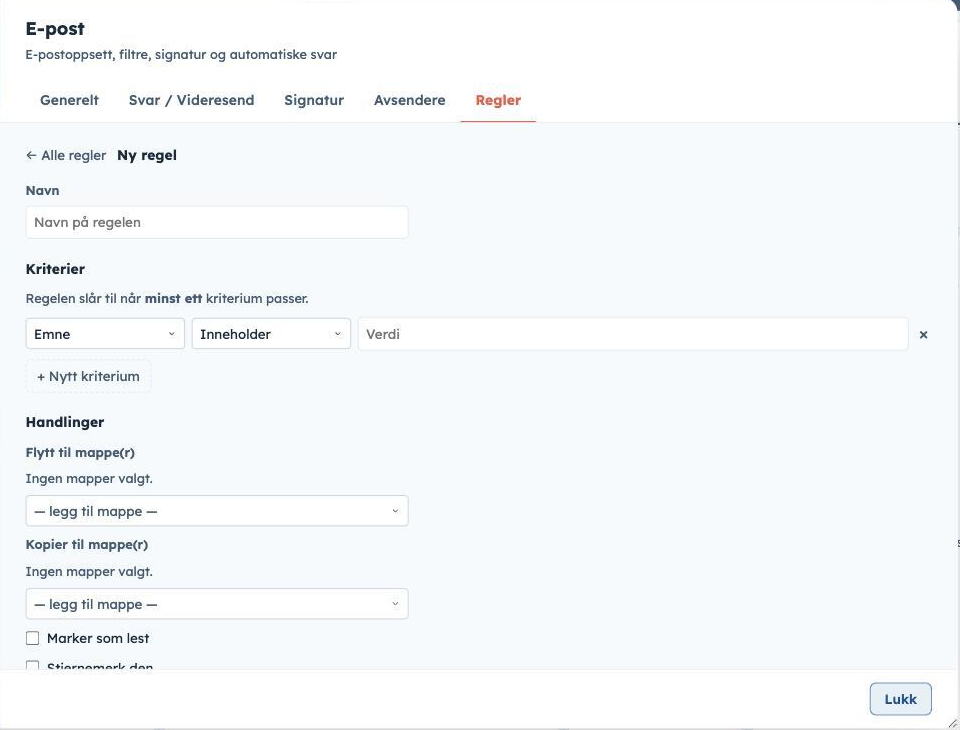Go back to Alle regler
The width and height of the screenshot is (960, 730).
click(66, 156)
